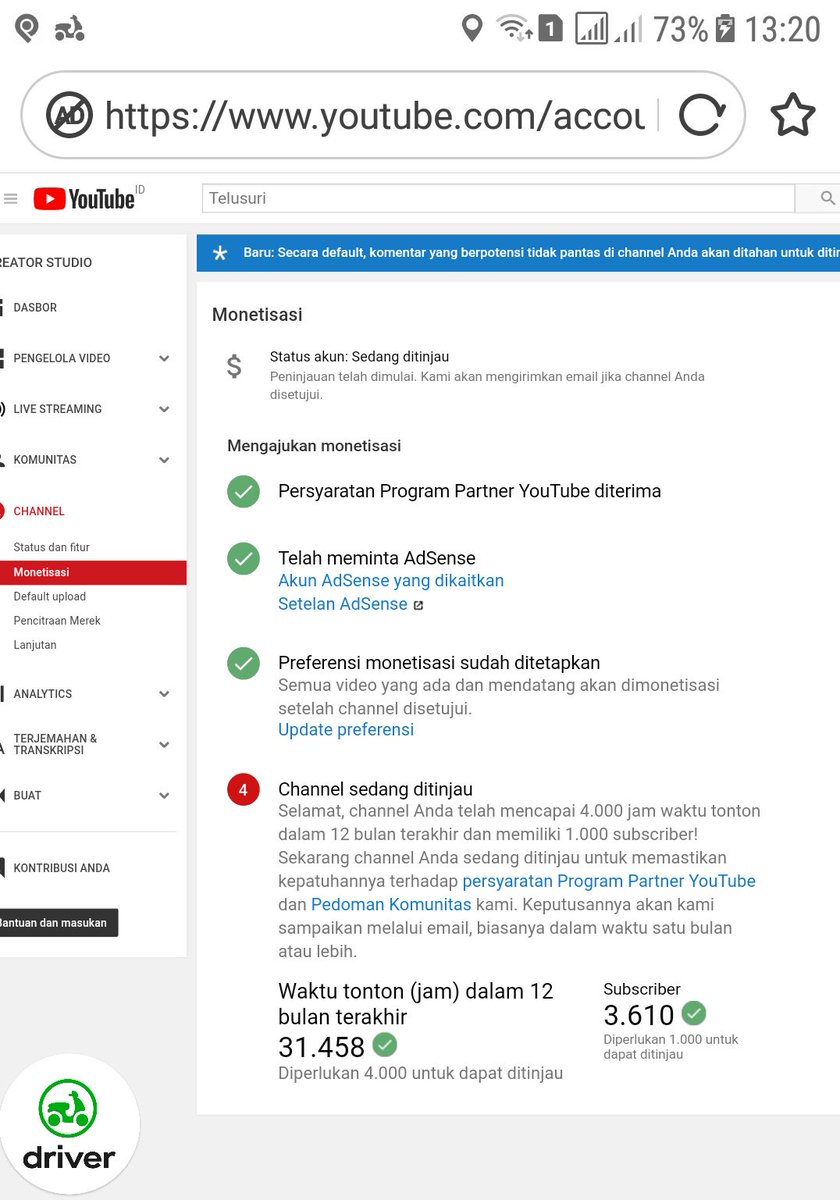Click Mengajukan monetisasi subheading
The image size is (840, 1200).
tap(314, 446)
